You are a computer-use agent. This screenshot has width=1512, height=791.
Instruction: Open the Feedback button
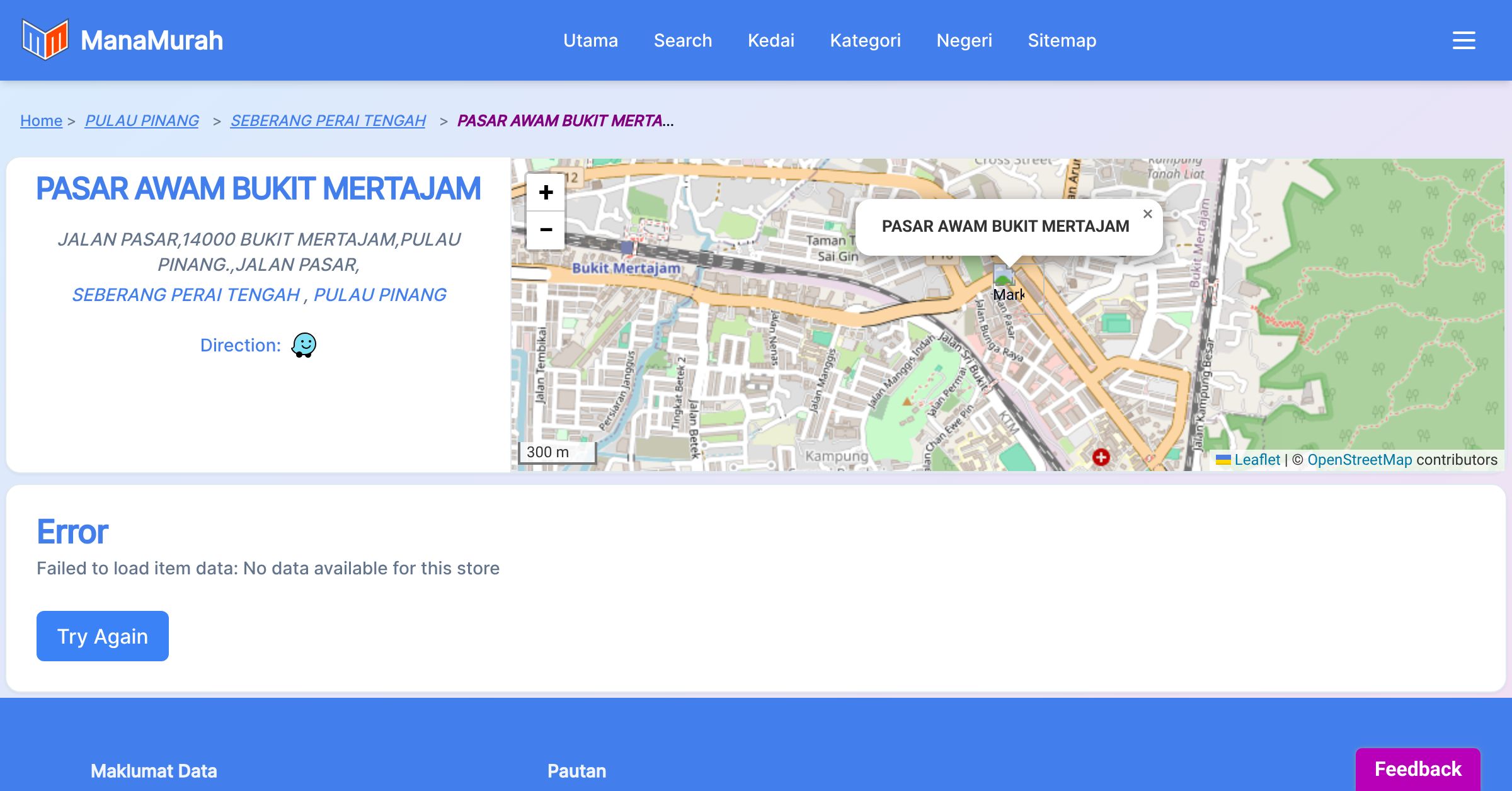(x=1417, y=769)
